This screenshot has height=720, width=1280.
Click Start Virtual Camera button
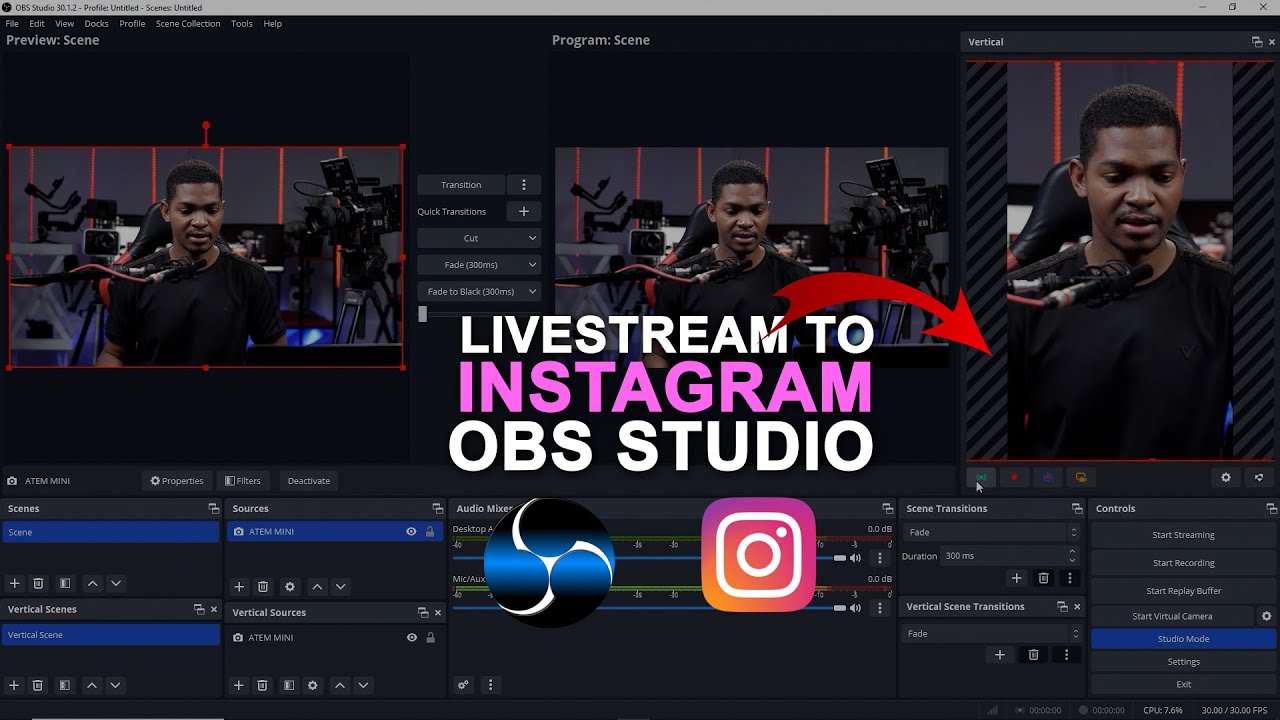(x=1172, y=616)
